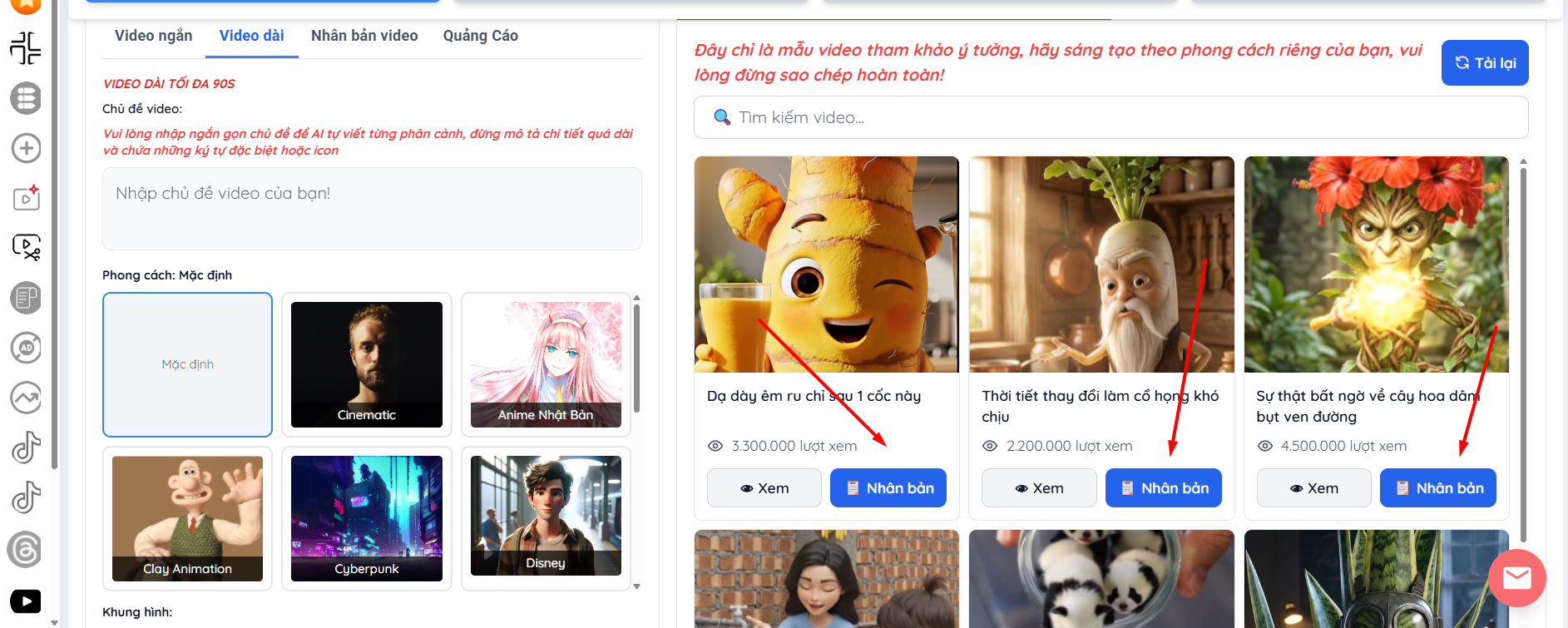Screen dimensions: 1568x628
Task: Open the red mail chat bubble
Action: pyautogui.click(x=1516, y=577)
